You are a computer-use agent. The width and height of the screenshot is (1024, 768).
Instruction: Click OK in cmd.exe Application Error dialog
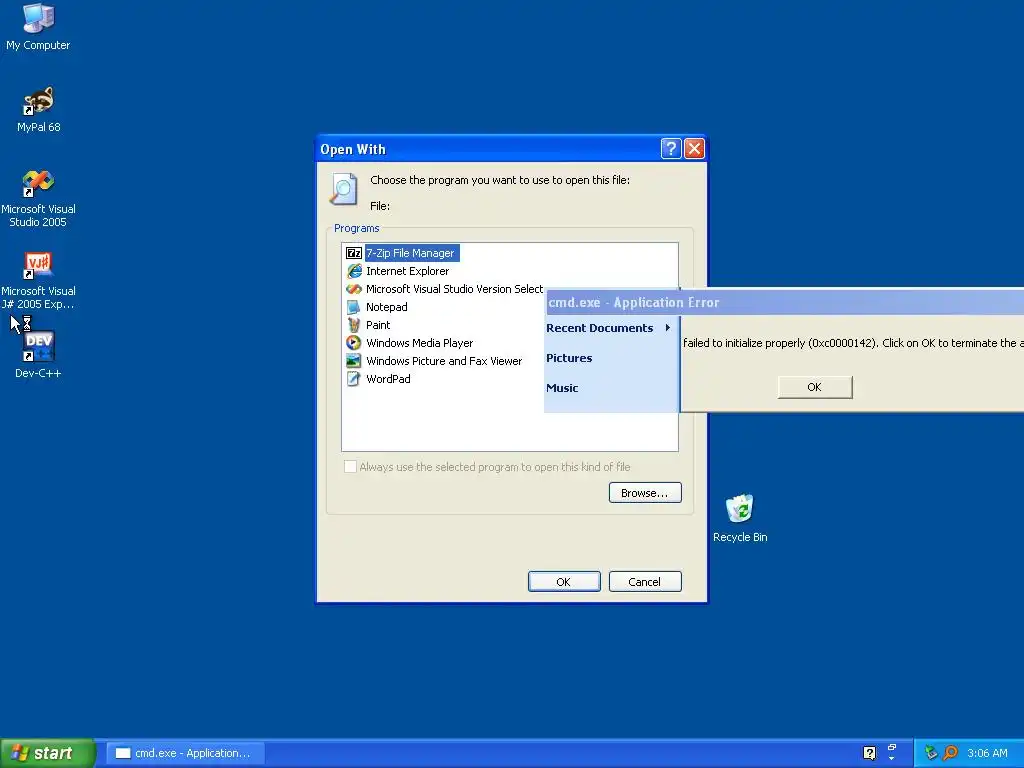click(x=815, y=387)
